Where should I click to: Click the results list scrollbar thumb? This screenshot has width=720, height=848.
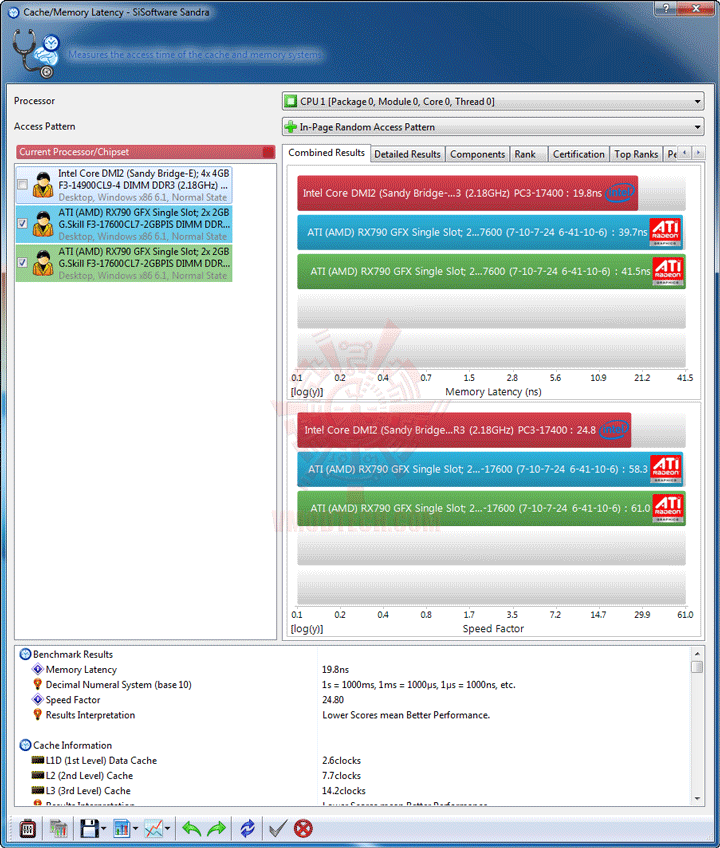[697, 666]
